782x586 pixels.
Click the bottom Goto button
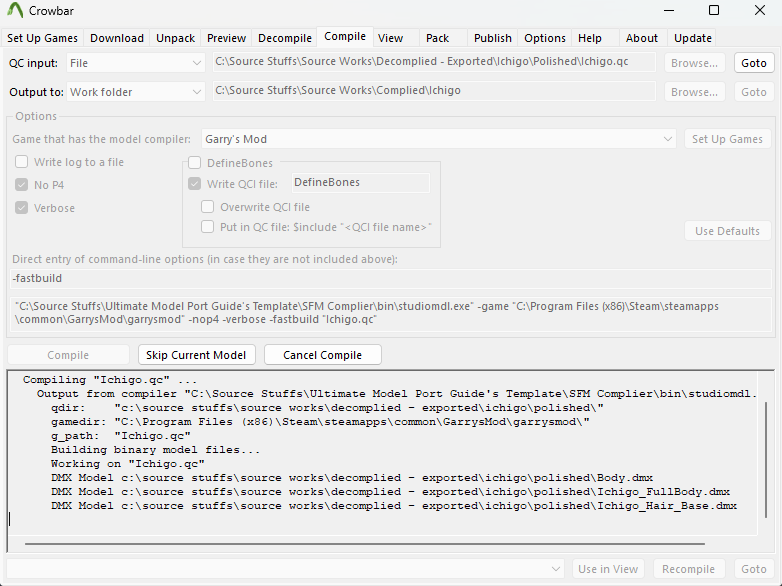coord(754,569)
